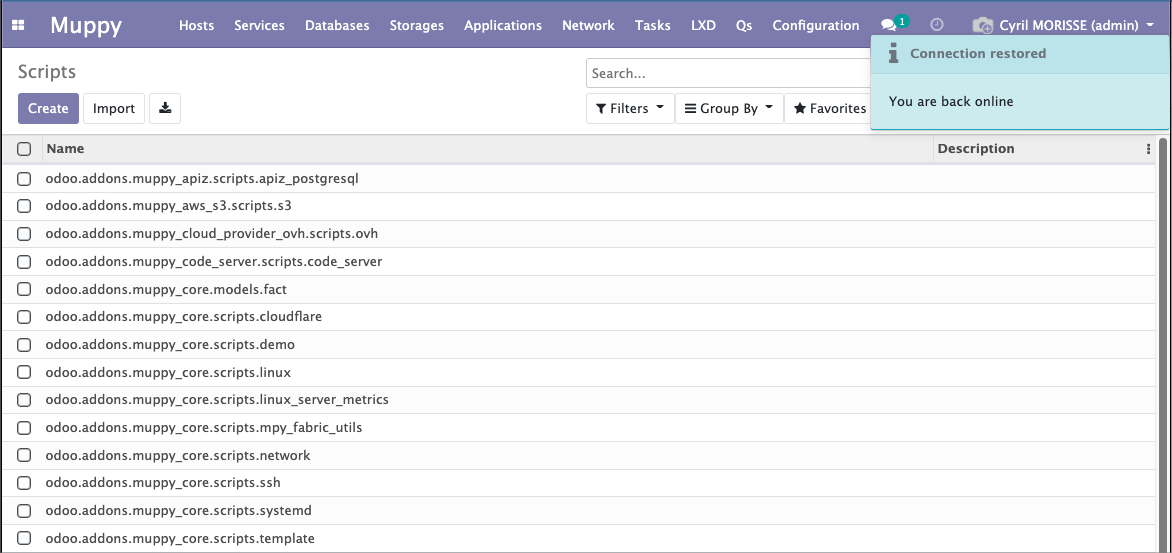Tick the mpy_fabric_utils row checkbox
This screenshot has height=553, width=1172.
coord(24,427)
